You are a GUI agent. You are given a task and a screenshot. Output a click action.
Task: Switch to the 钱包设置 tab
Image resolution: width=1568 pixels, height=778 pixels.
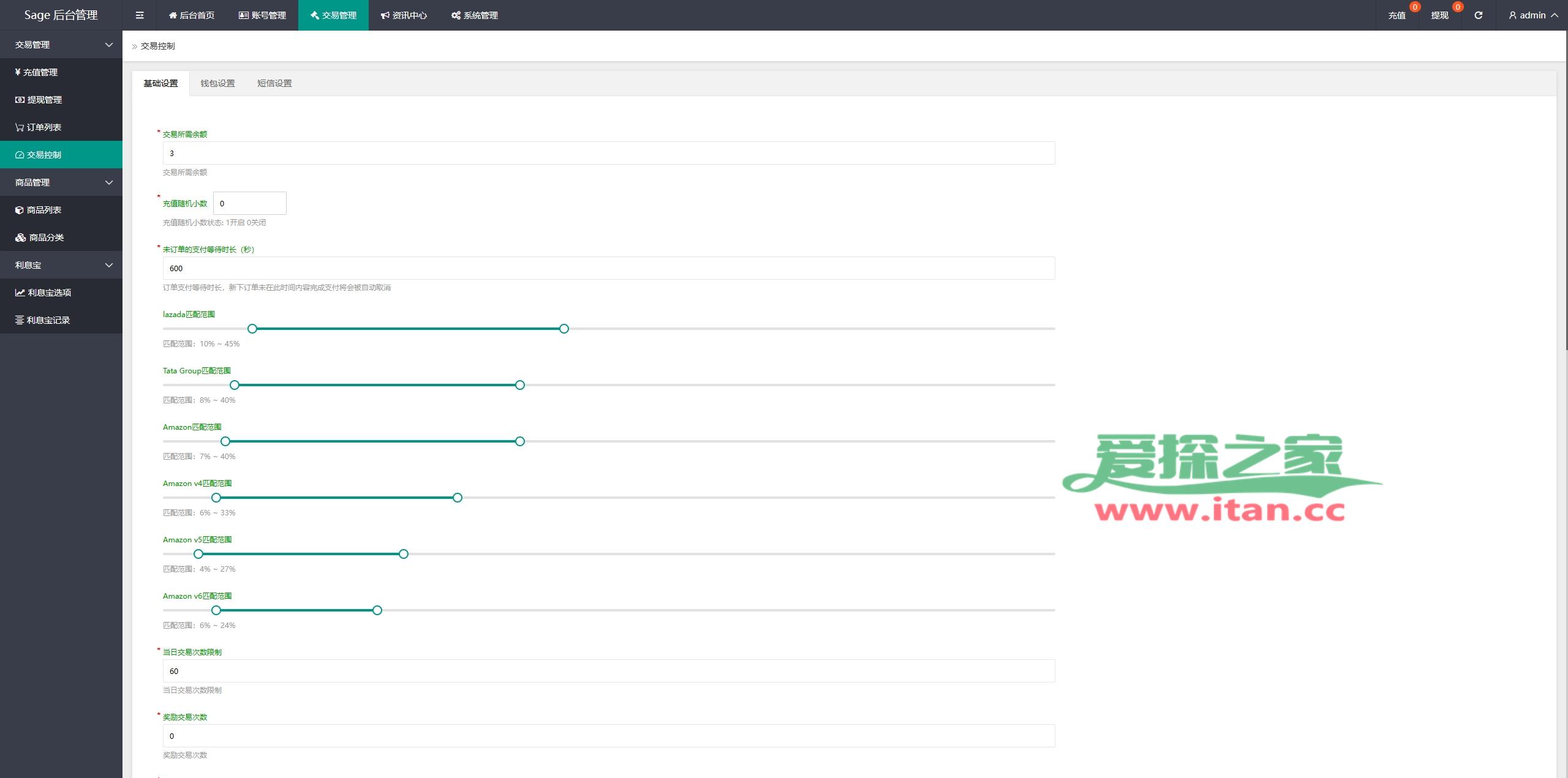click(x=217, y=83)
